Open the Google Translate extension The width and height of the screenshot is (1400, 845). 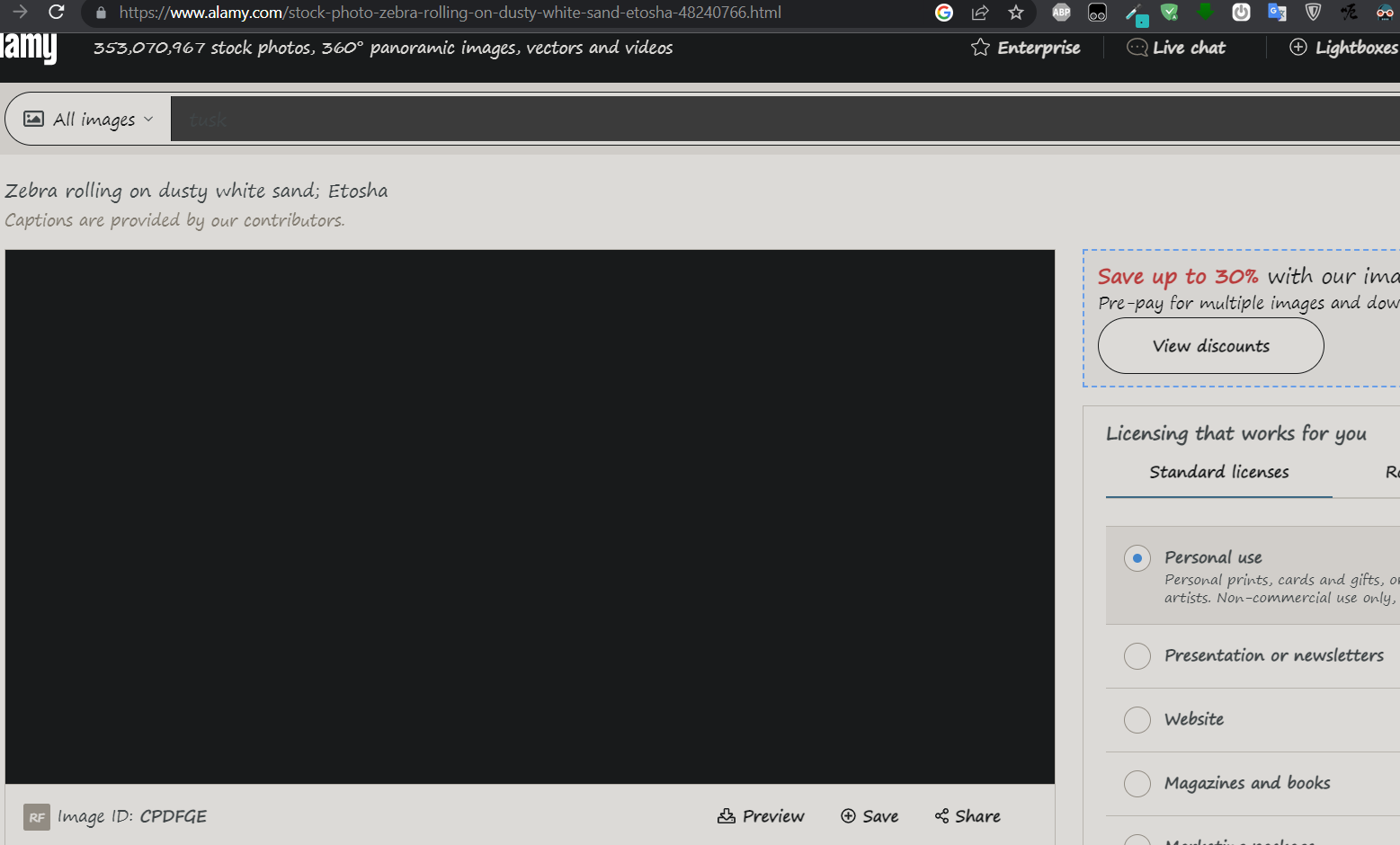coord(1277,13)
